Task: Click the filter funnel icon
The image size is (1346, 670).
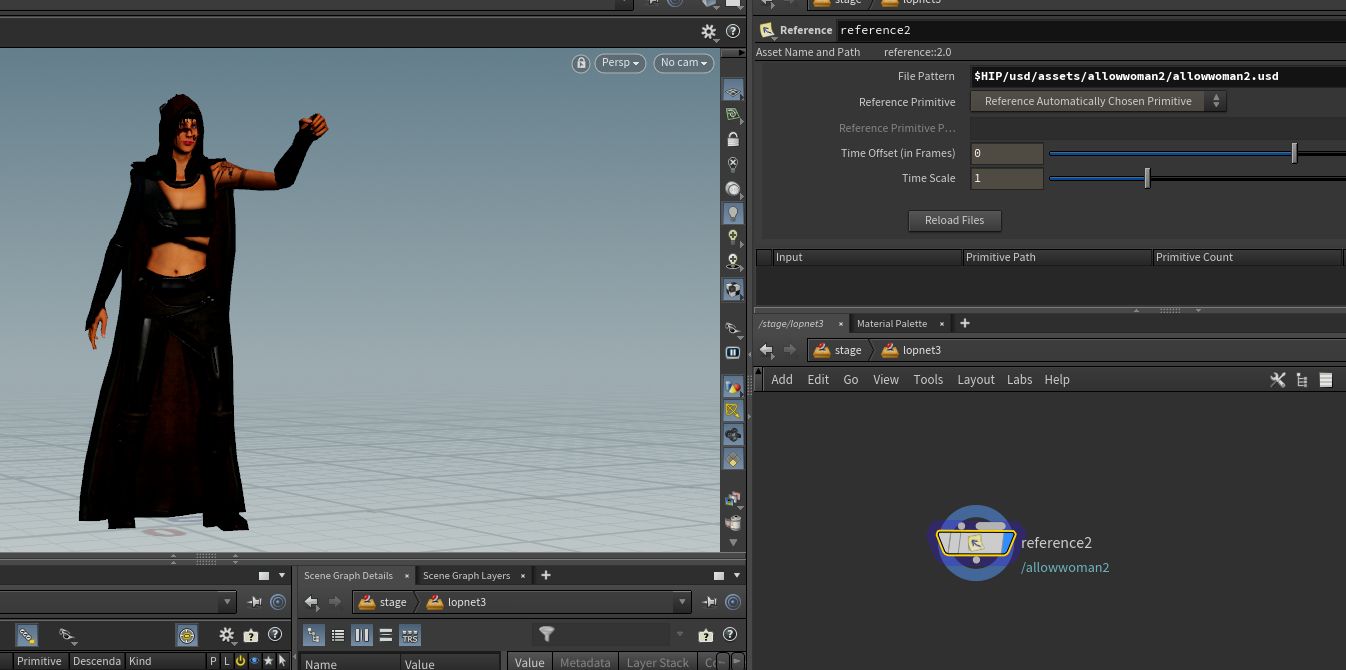Action: coord(546,634)
